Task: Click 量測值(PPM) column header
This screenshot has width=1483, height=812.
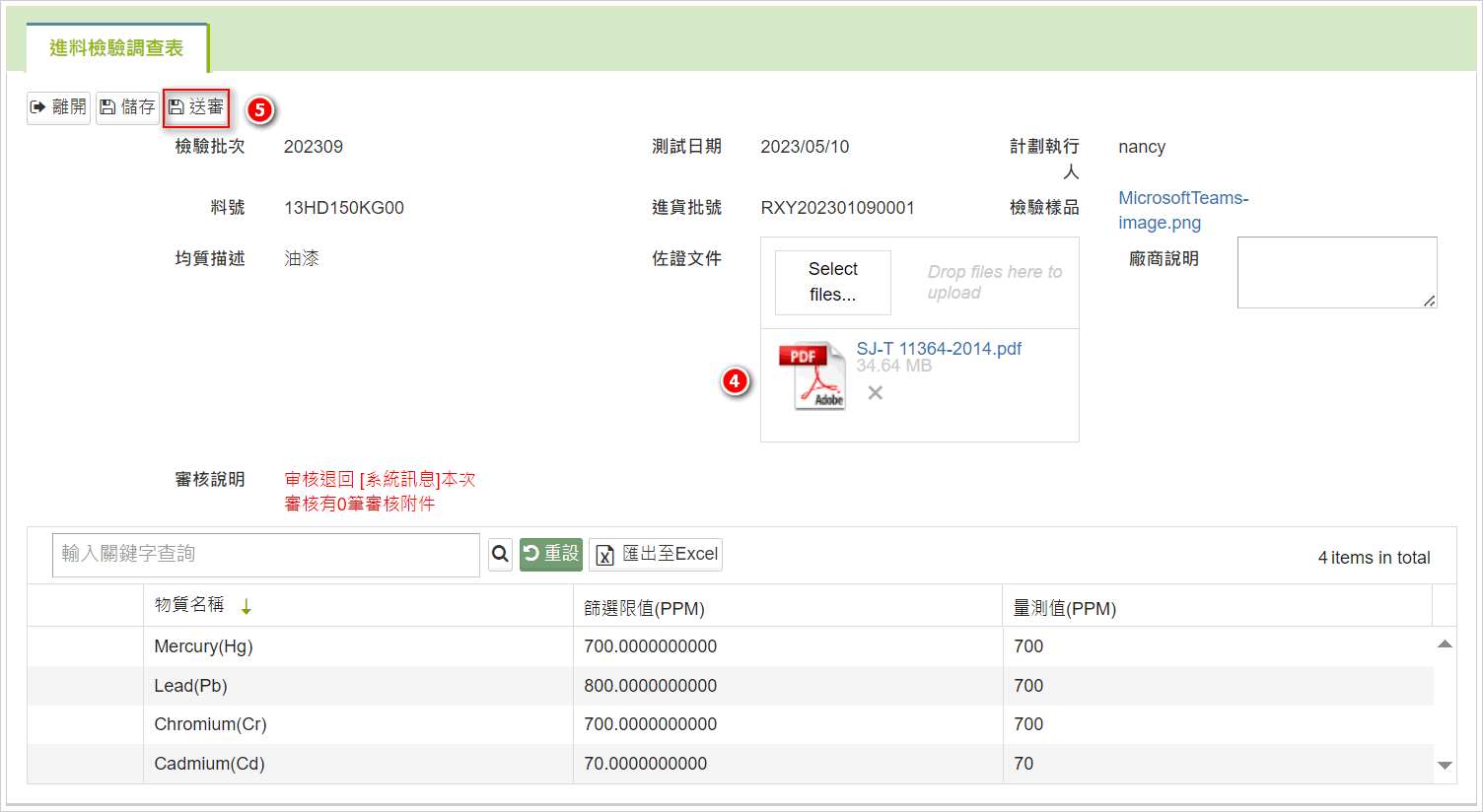Action: click(x=1218, y=606)
